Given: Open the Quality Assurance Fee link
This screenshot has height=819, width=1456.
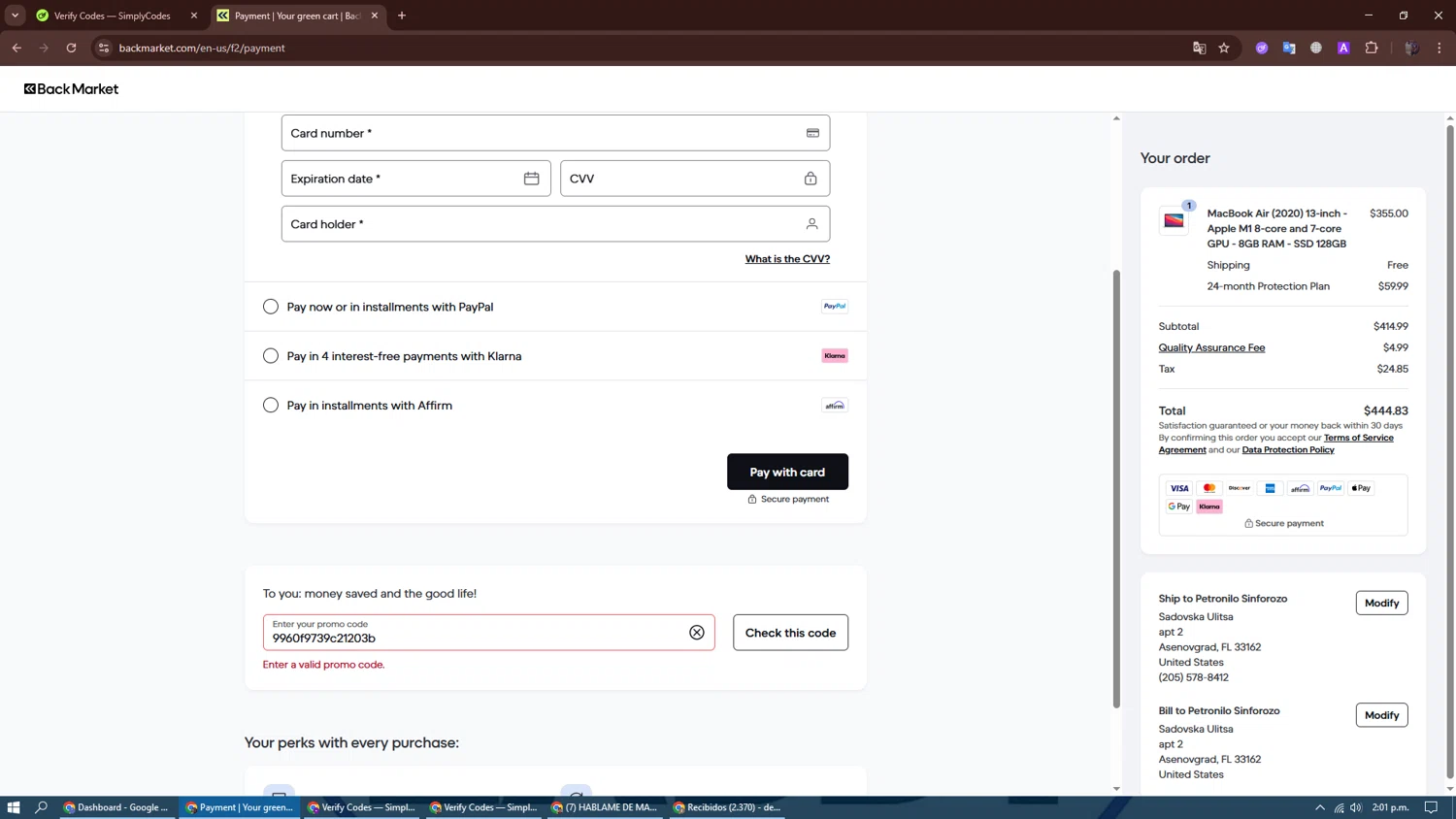Looking at the screenshot, I should 1211,347.
